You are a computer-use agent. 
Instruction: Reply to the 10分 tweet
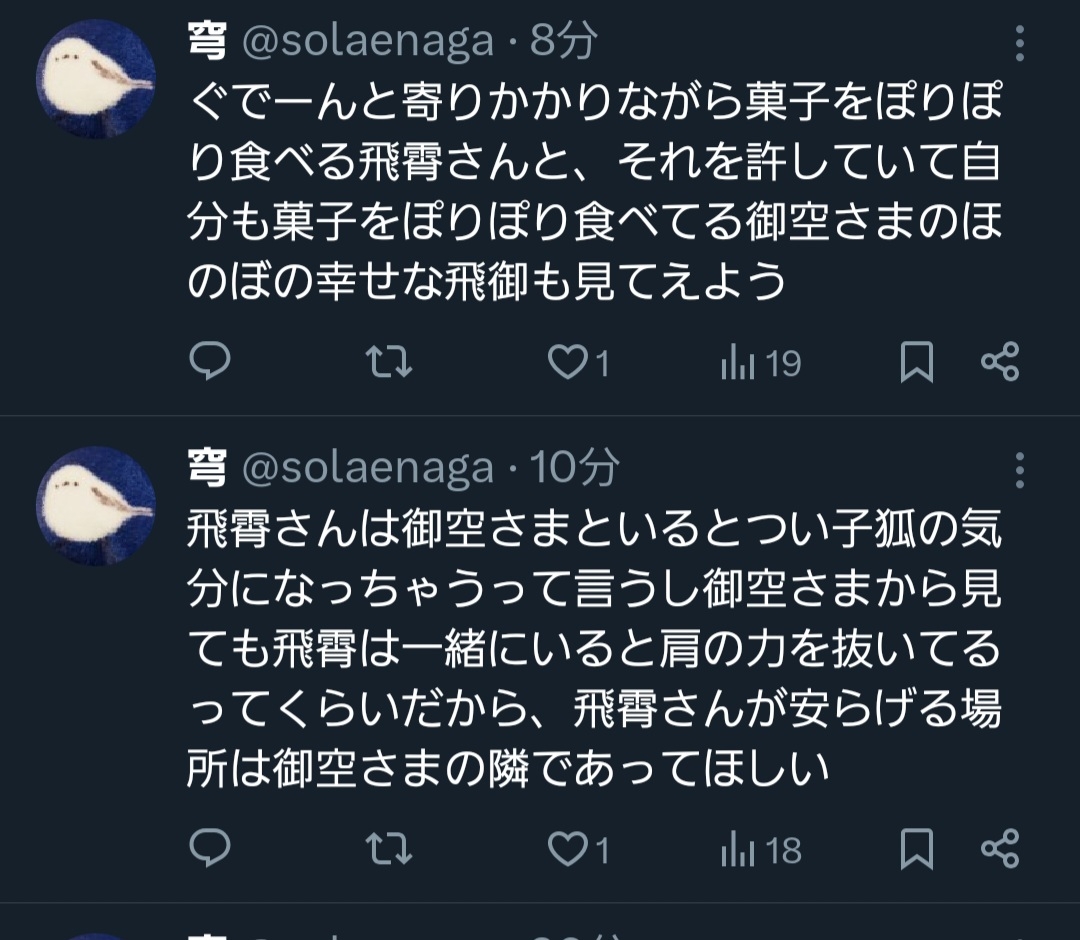pyautogui.click(x=210, y=850)
